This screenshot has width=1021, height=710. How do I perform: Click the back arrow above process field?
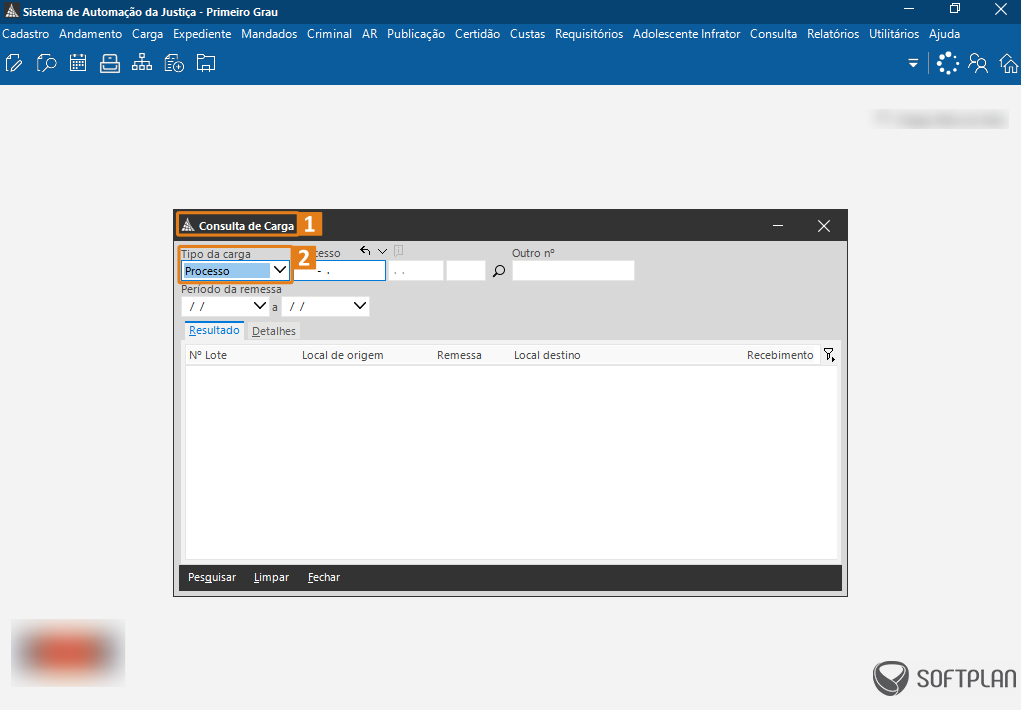pyautogui.click(x=365, y=251)
